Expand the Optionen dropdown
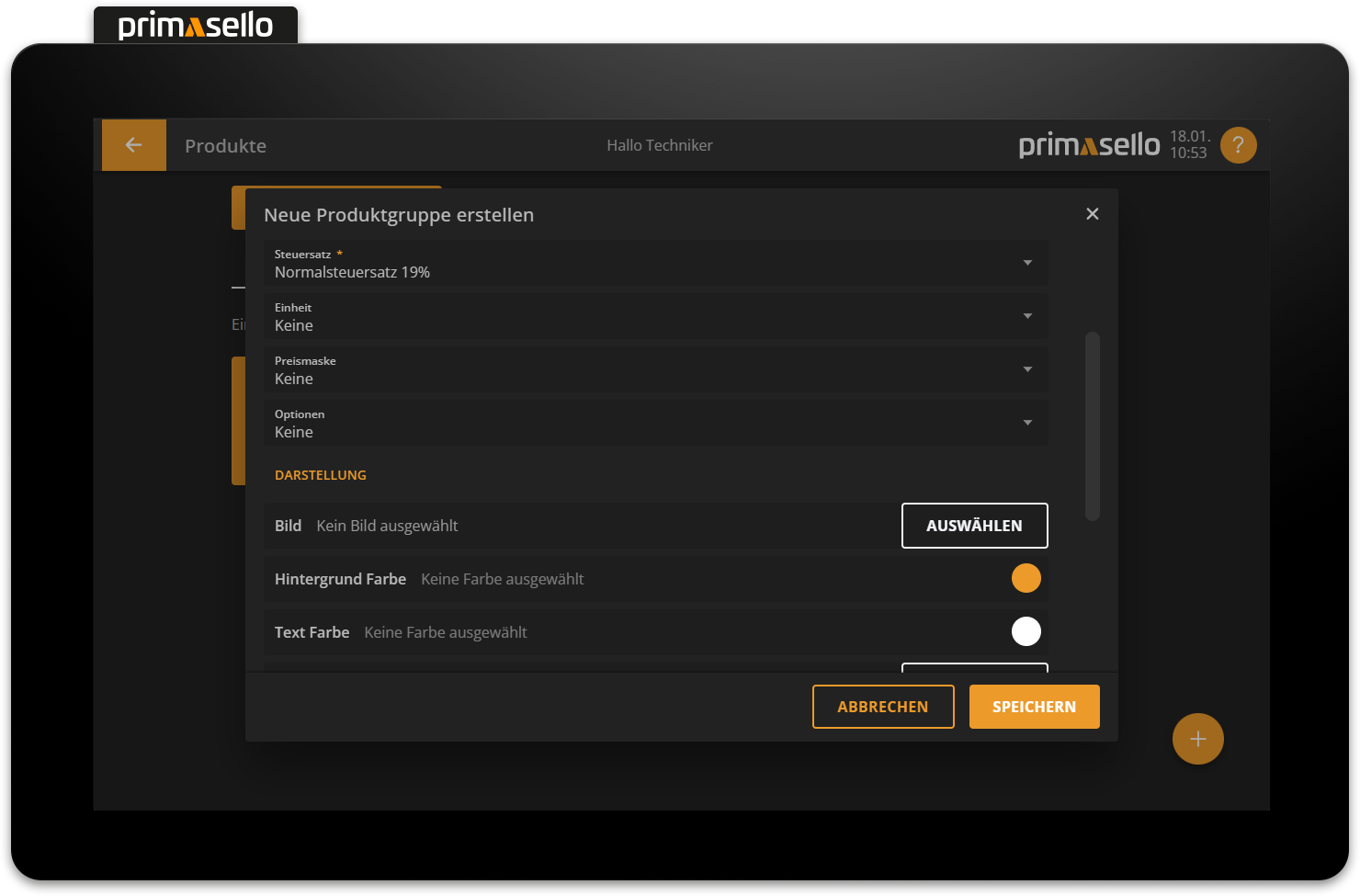 point(655,424)
